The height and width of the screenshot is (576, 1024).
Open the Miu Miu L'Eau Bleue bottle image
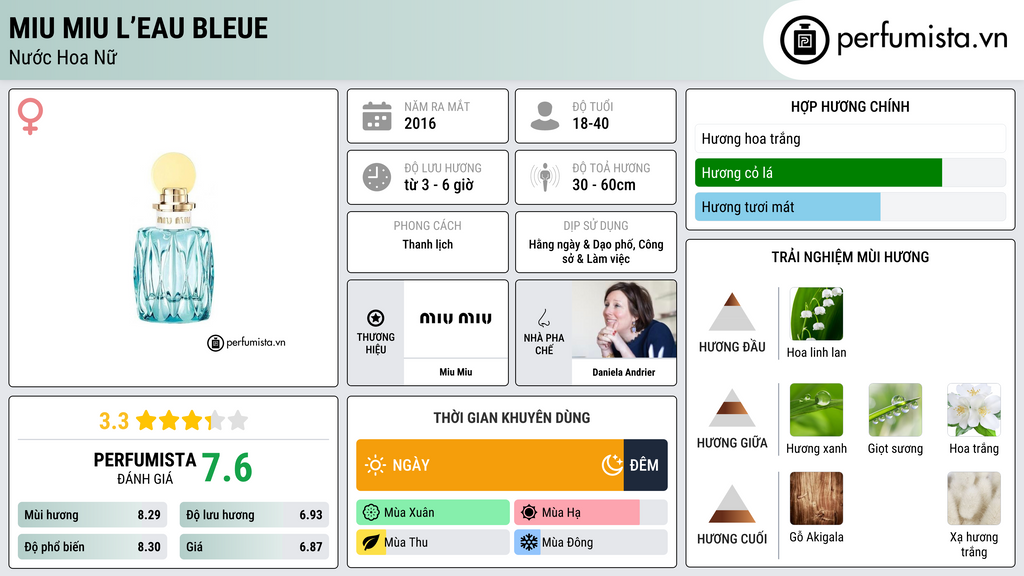(173, 238)
